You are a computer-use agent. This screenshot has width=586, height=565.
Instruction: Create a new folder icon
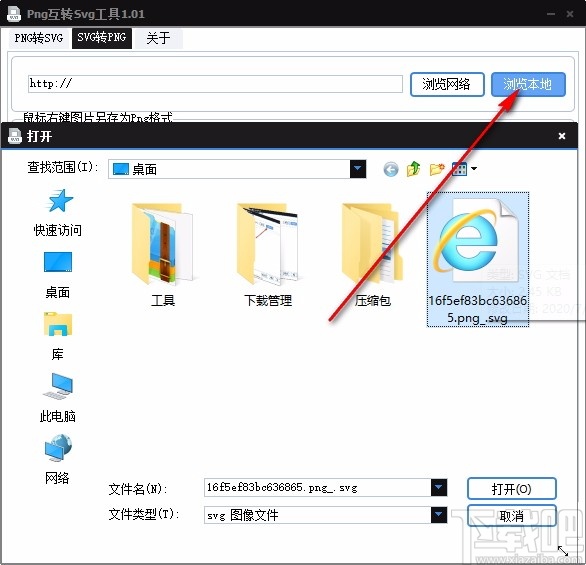click(437, 169)
